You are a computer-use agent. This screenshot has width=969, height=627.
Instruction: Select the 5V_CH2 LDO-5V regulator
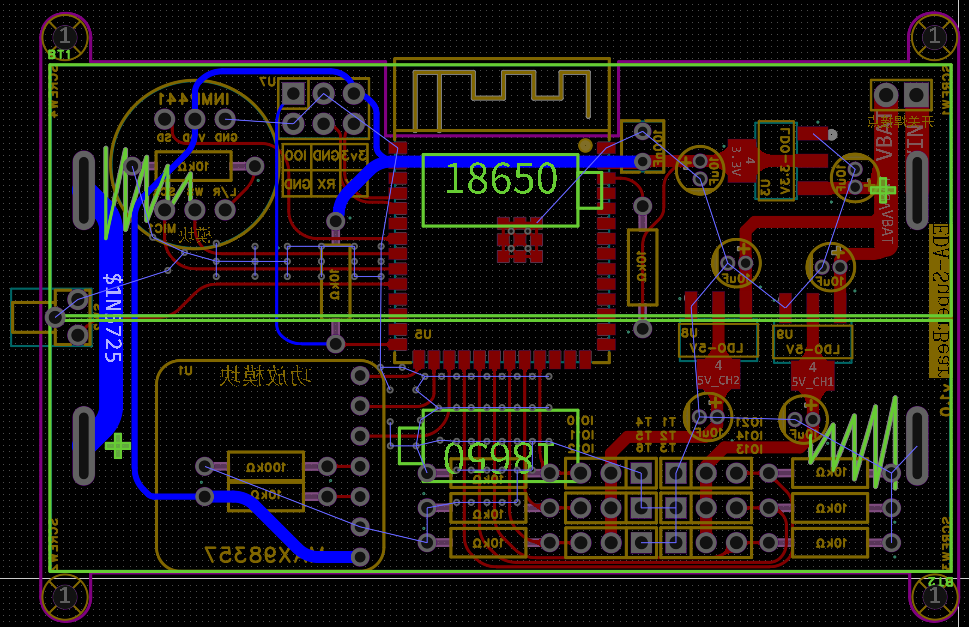point(718,342)
